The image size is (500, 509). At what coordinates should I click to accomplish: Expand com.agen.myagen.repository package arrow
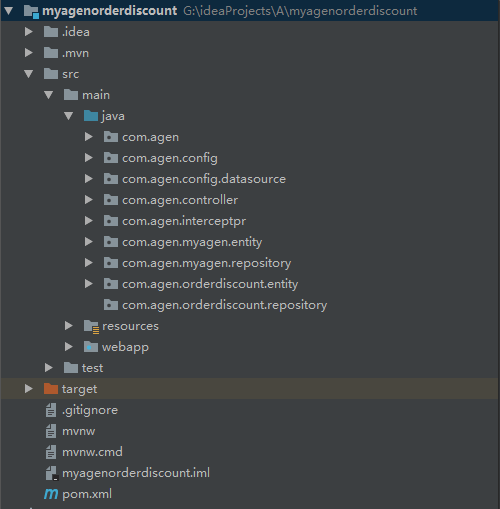[x=88, y=263]
